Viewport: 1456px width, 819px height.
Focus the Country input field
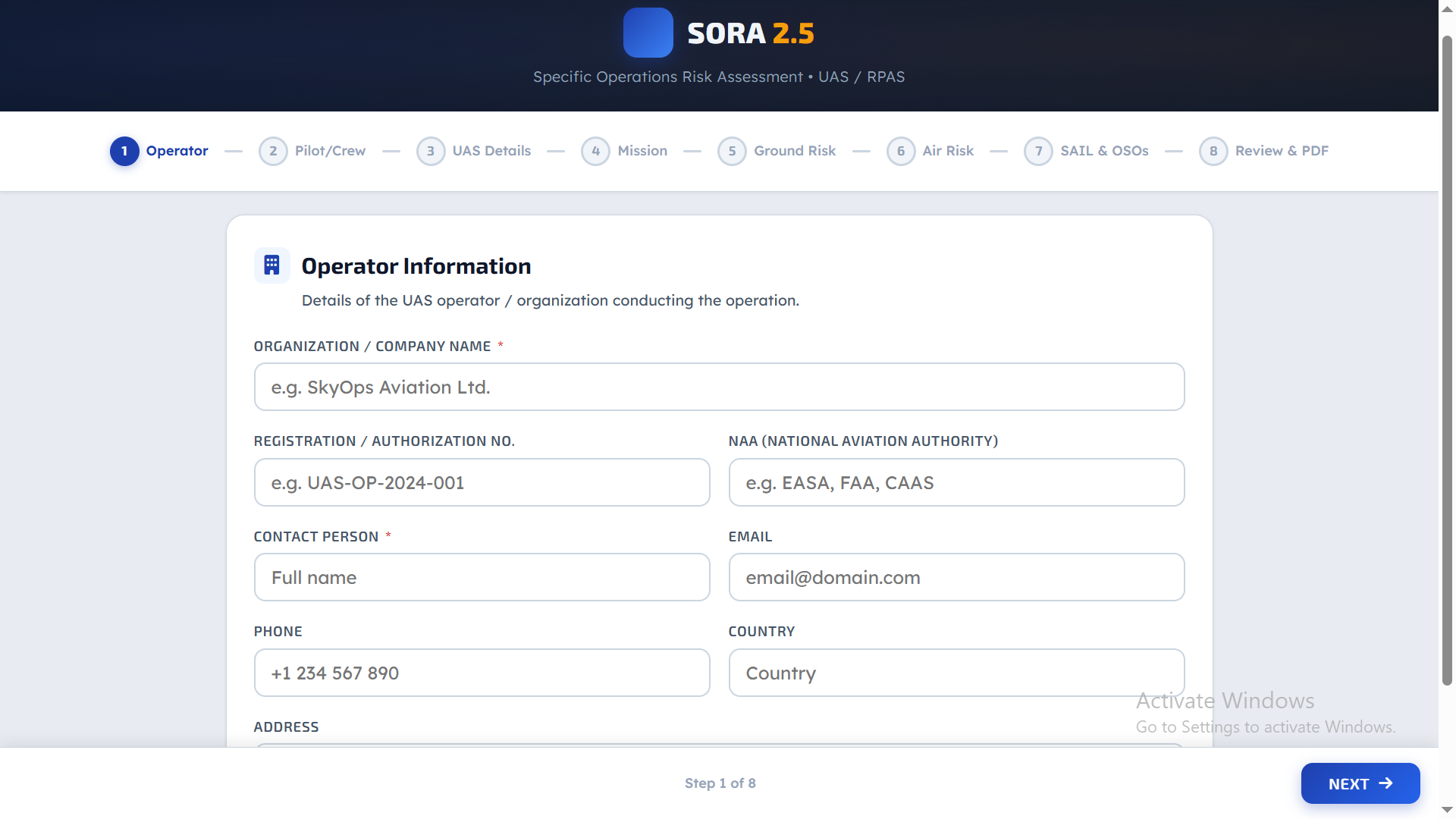pos(956,673)
